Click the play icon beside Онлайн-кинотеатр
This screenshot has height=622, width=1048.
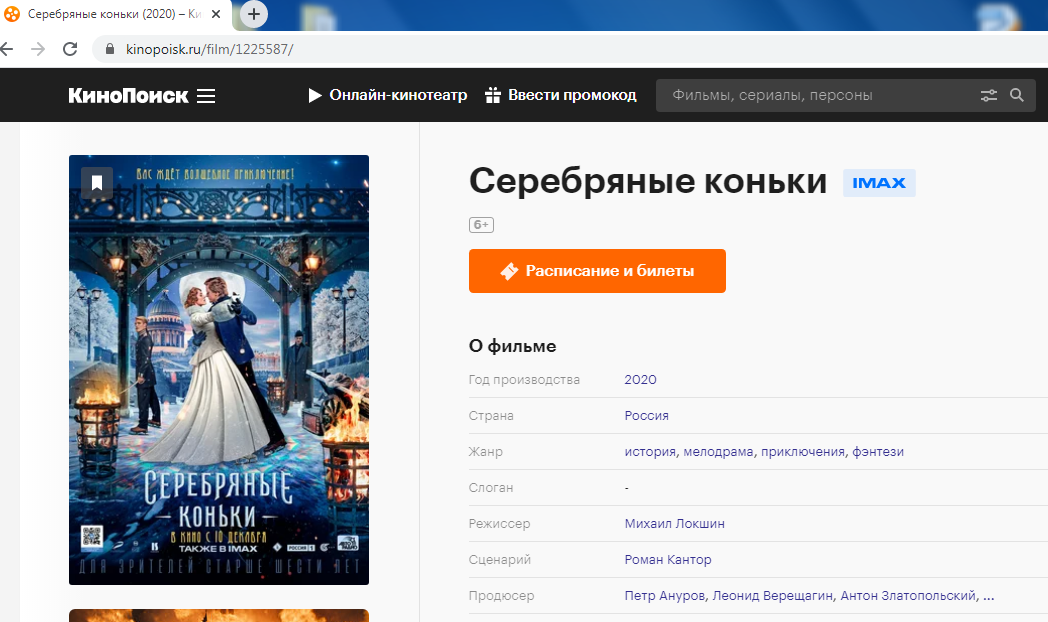[314, 95]
